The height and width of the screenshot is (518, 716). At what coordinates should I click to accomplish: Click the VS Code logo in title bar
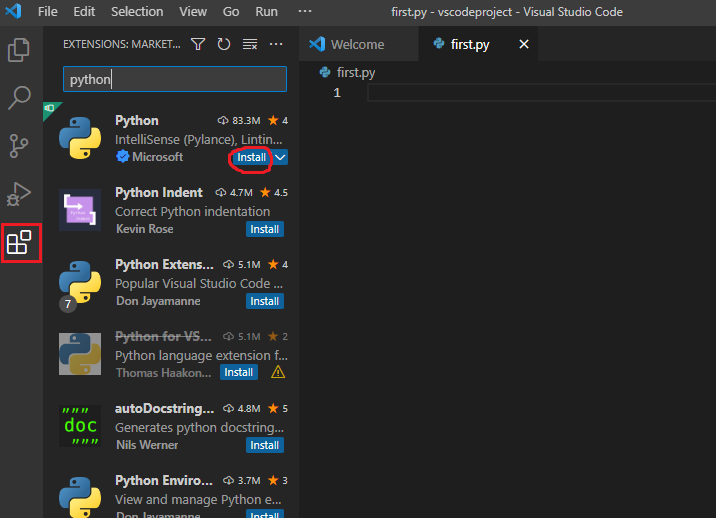pos(13,11)
